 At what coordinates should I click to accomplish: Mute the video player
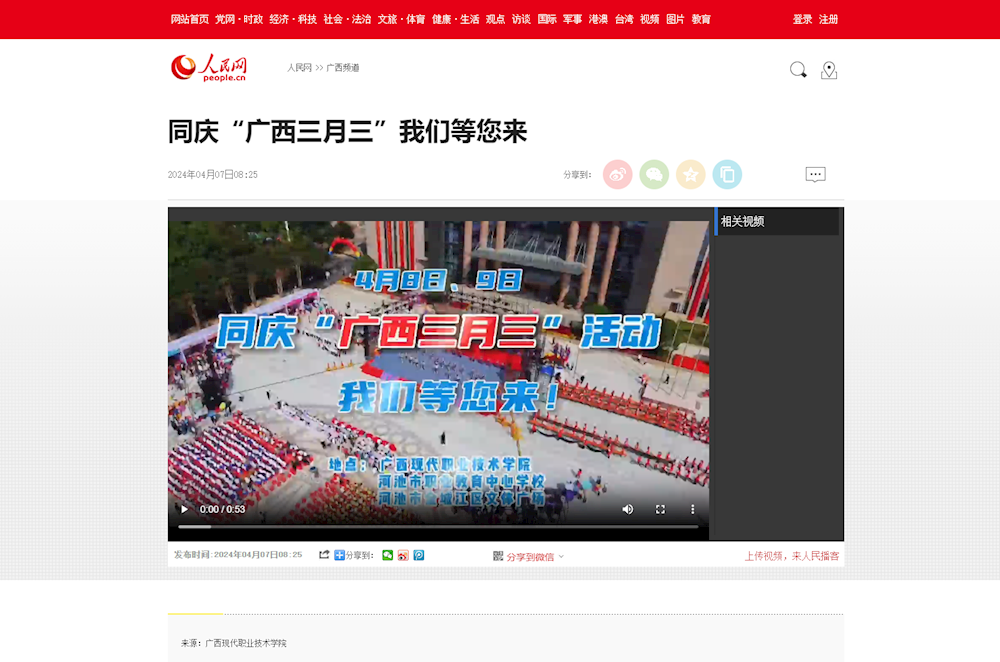pos(628,509)
